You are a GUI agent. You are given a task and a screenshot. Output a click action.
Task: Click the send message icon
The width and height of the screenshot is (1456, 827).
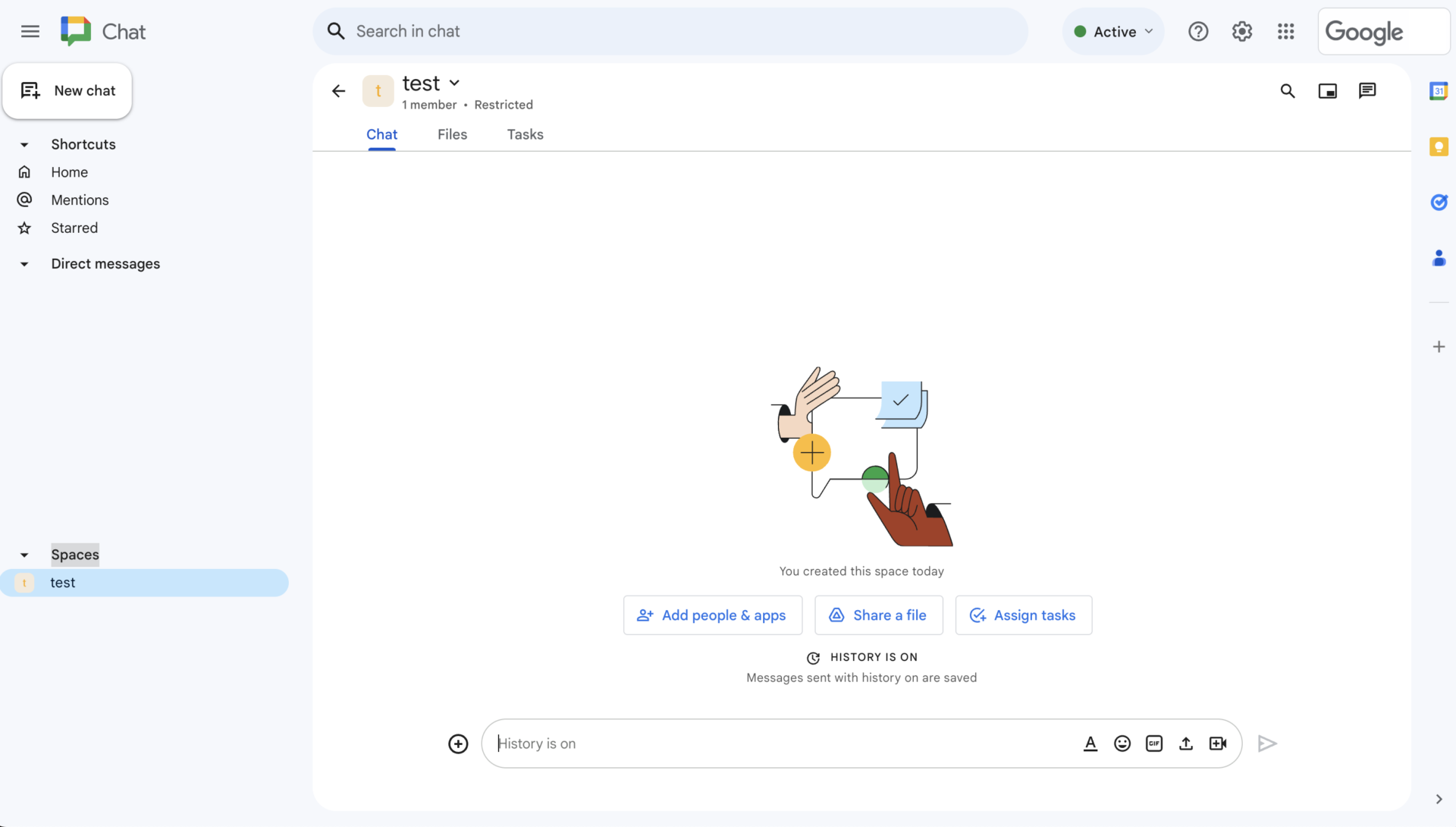pyautogui.click(x=1267, y=744)
